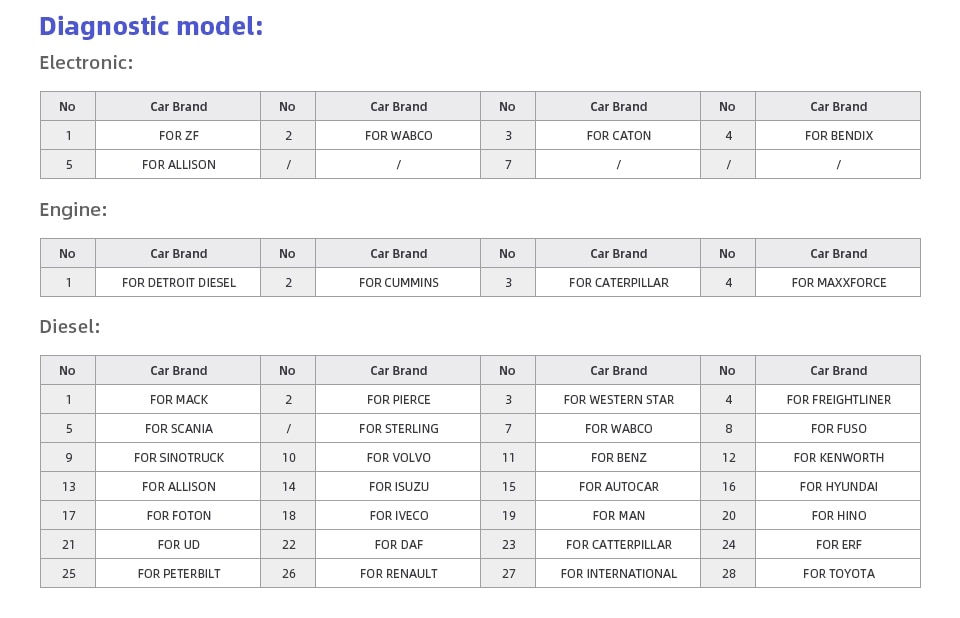
Task: Select the FOR BENDIX cell
Action: coord(838,135)
